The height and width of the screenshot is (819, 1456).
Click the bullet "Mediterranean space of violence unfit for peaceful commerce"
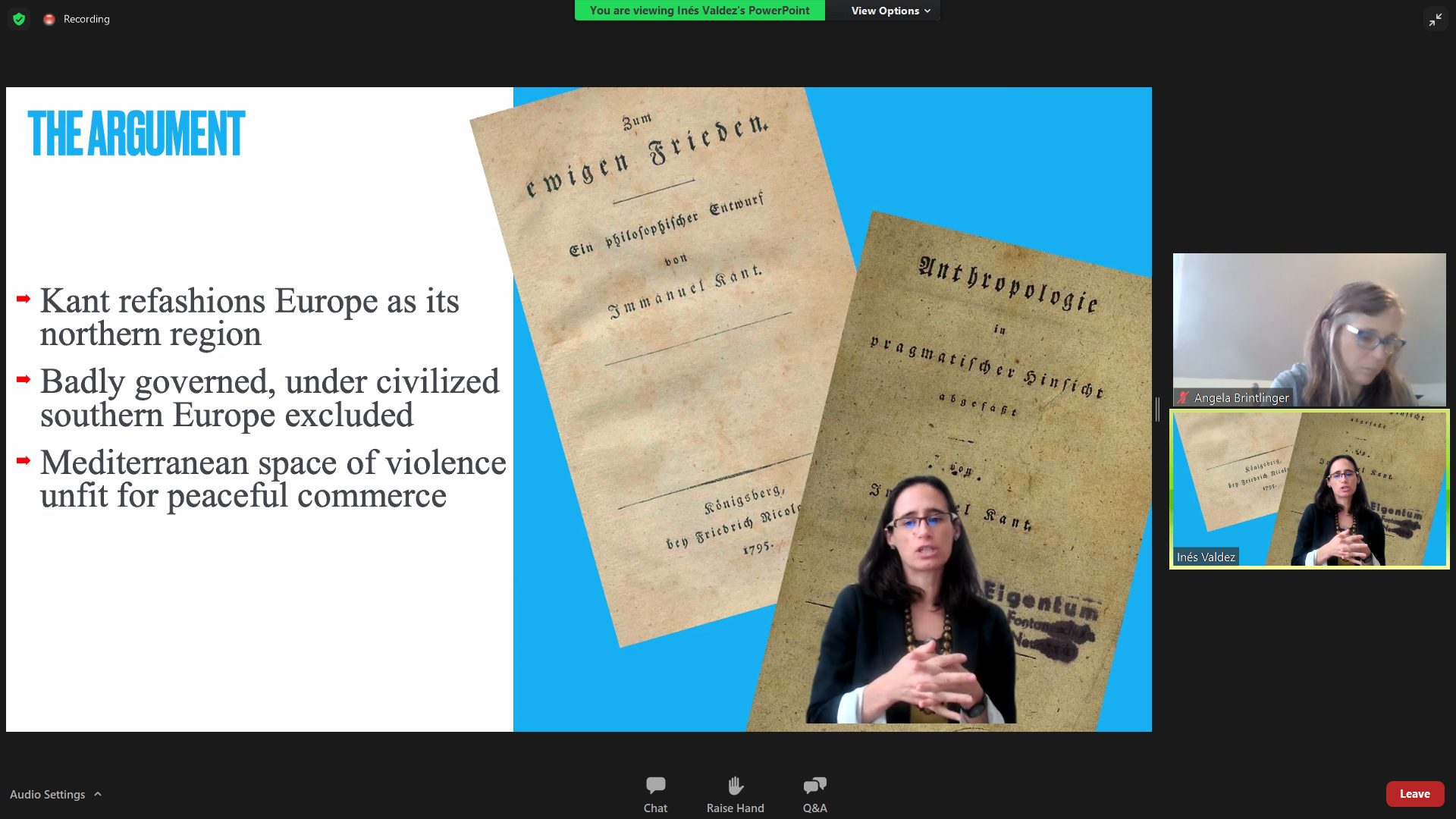[x=273, y=479]
